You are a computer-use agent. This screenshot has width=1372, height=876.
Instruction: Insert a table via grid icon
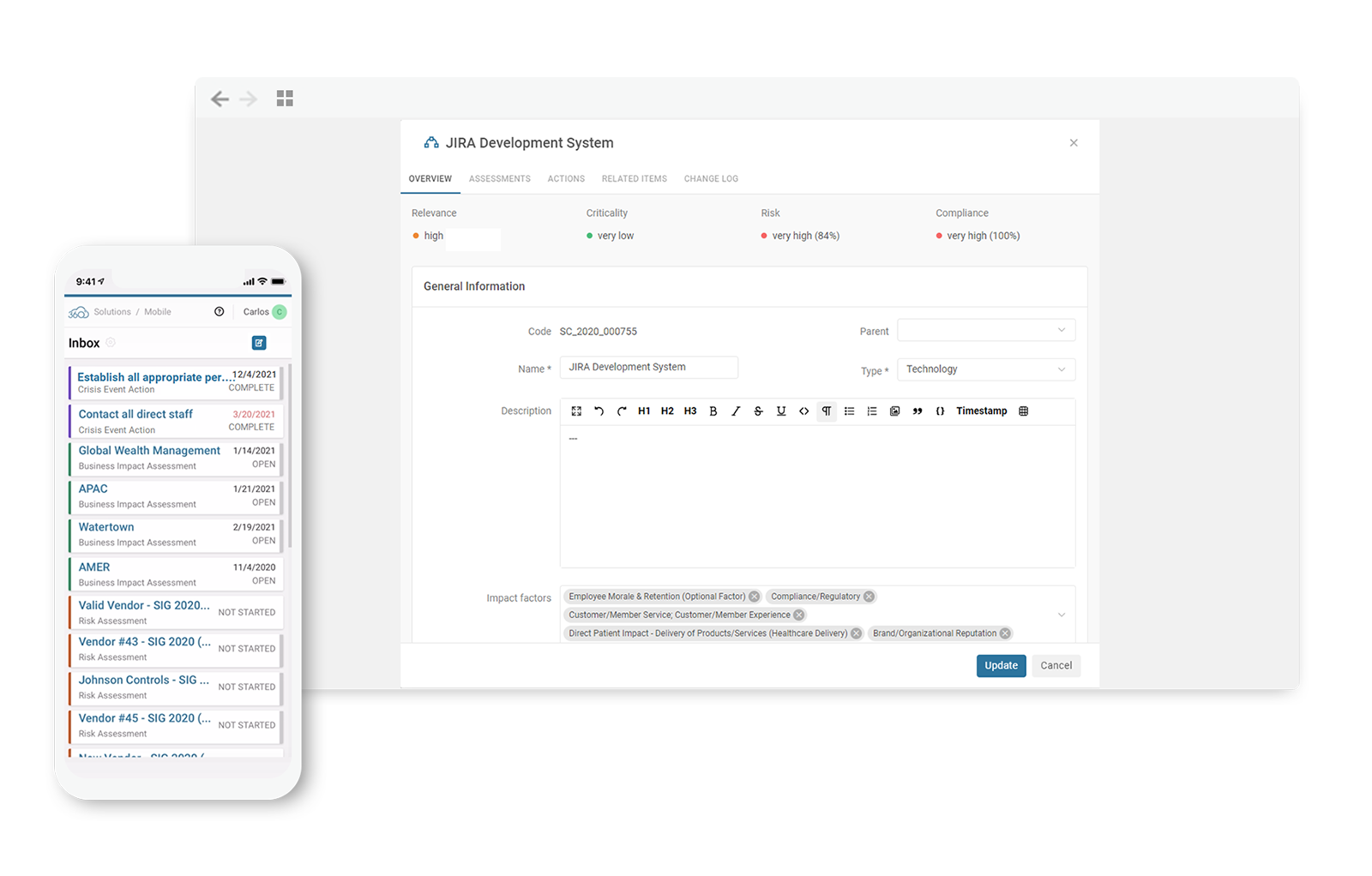(1023, 411)
